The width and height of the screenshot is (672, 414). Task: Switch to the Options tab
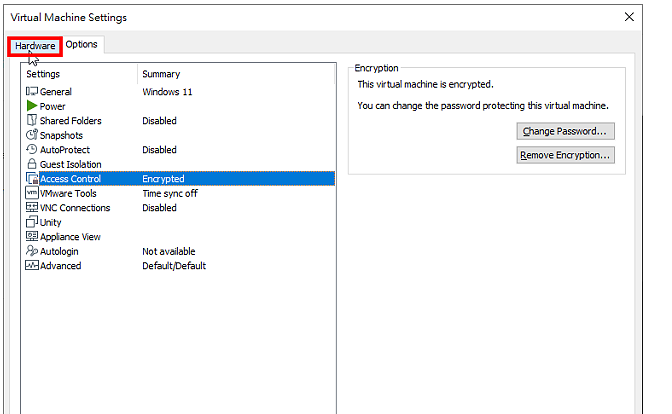[x=81, y=45]
